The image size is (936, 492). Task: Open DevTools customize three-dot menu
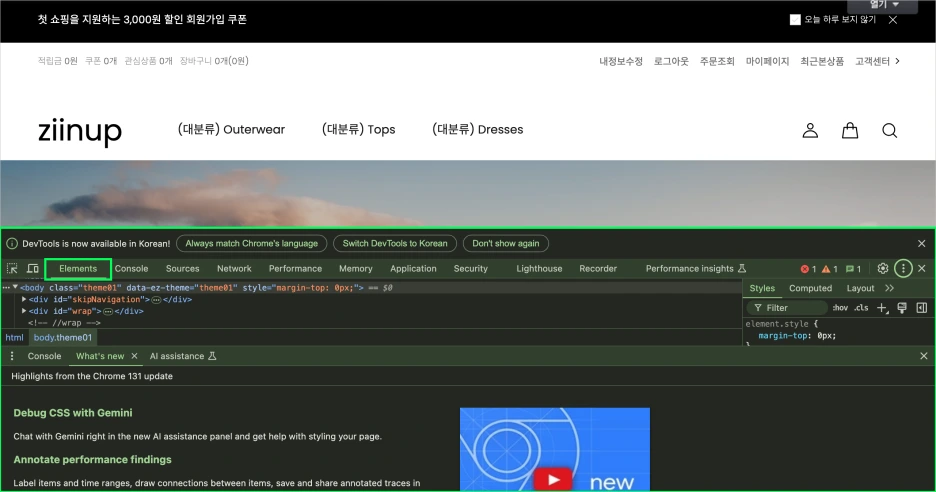[x=903, y=269]
